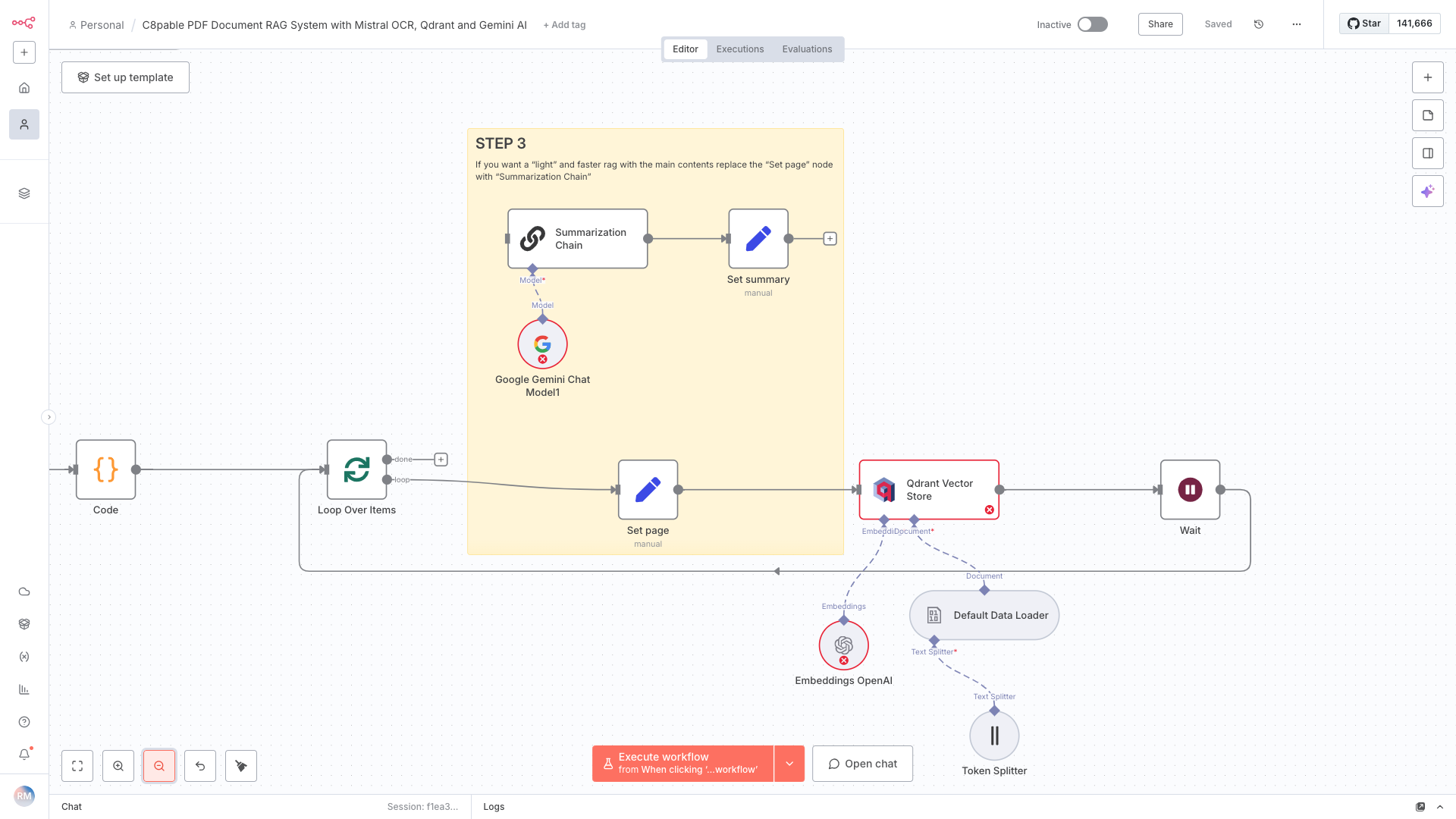Screen dimensions: 1456x819
Task: Switch to the Evaluations tab
Action: (807, 49)
